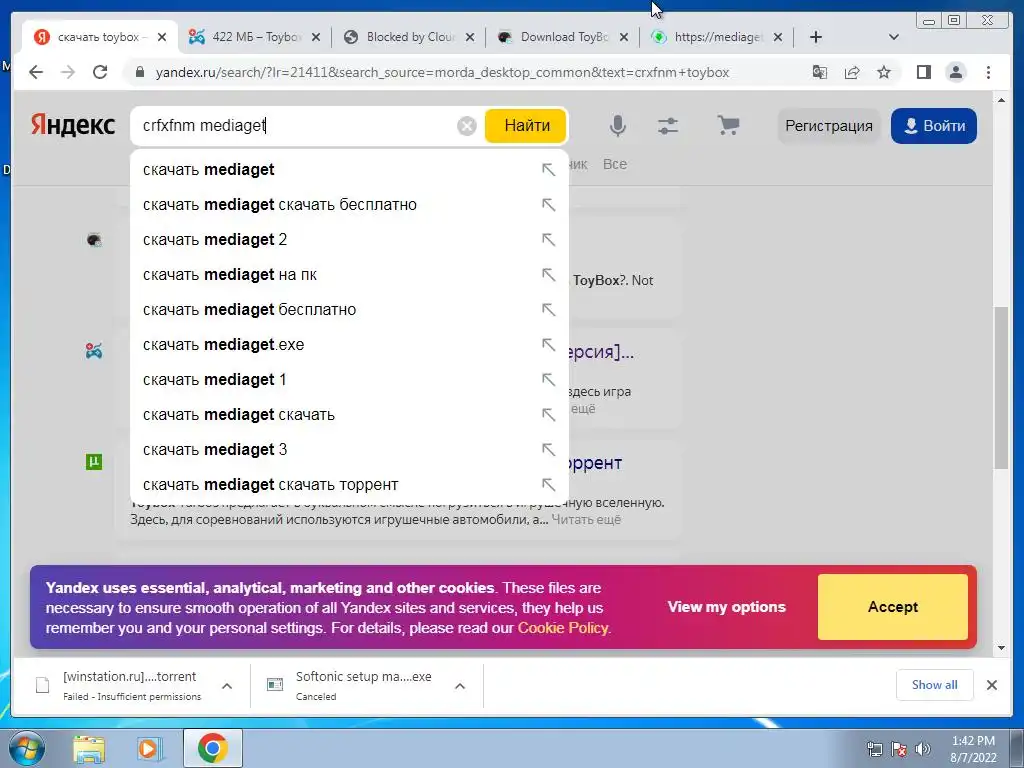Open the Cookie Policy link

[x=564, y=628]
